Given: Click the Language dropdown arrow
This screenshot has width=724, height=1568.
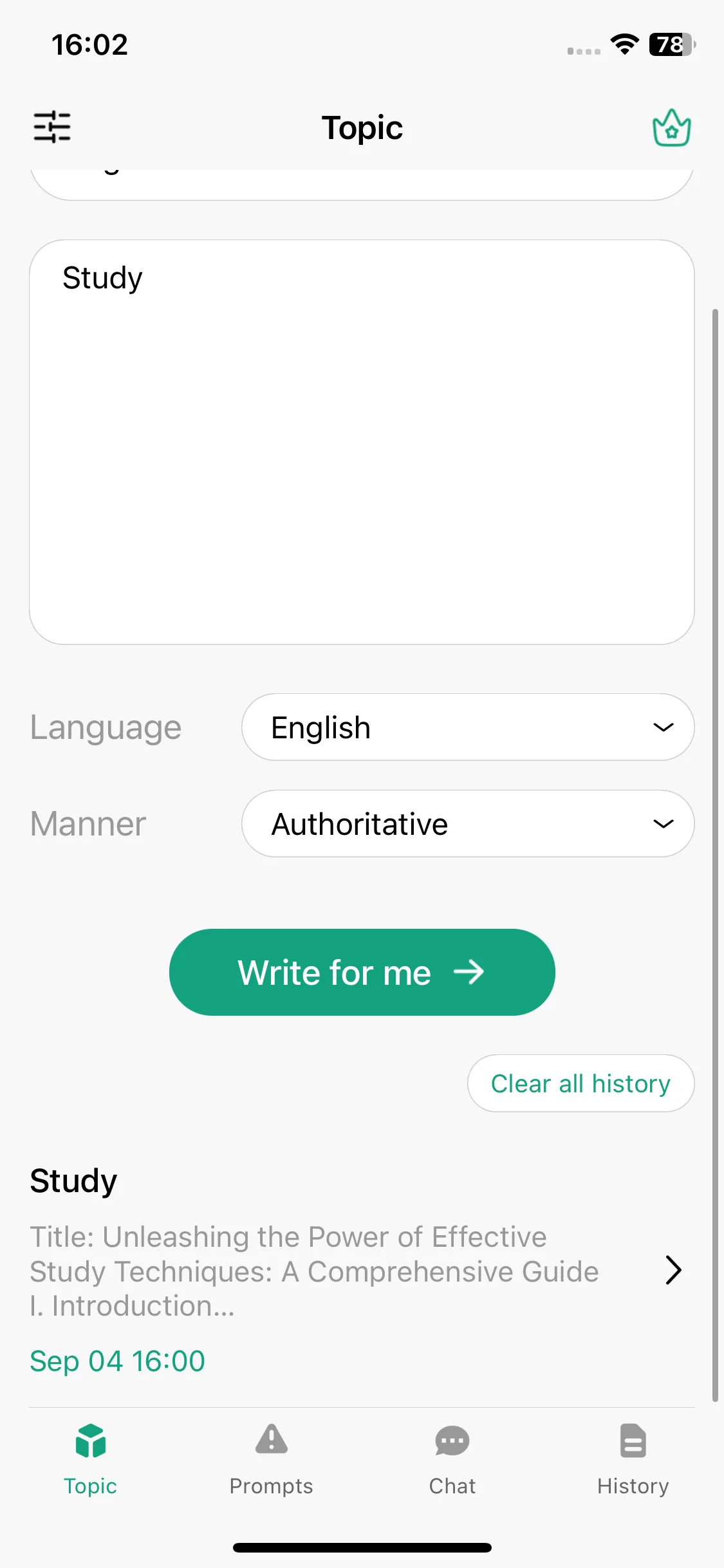Looking at the screenshot, I should click(664, 727).
